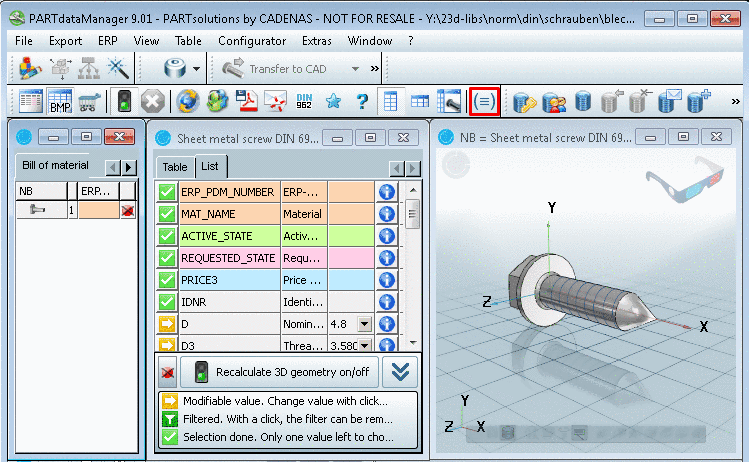749x462 pixels.
Task: Click the colorful blocks icon in top toolbar
Action: 31,68
